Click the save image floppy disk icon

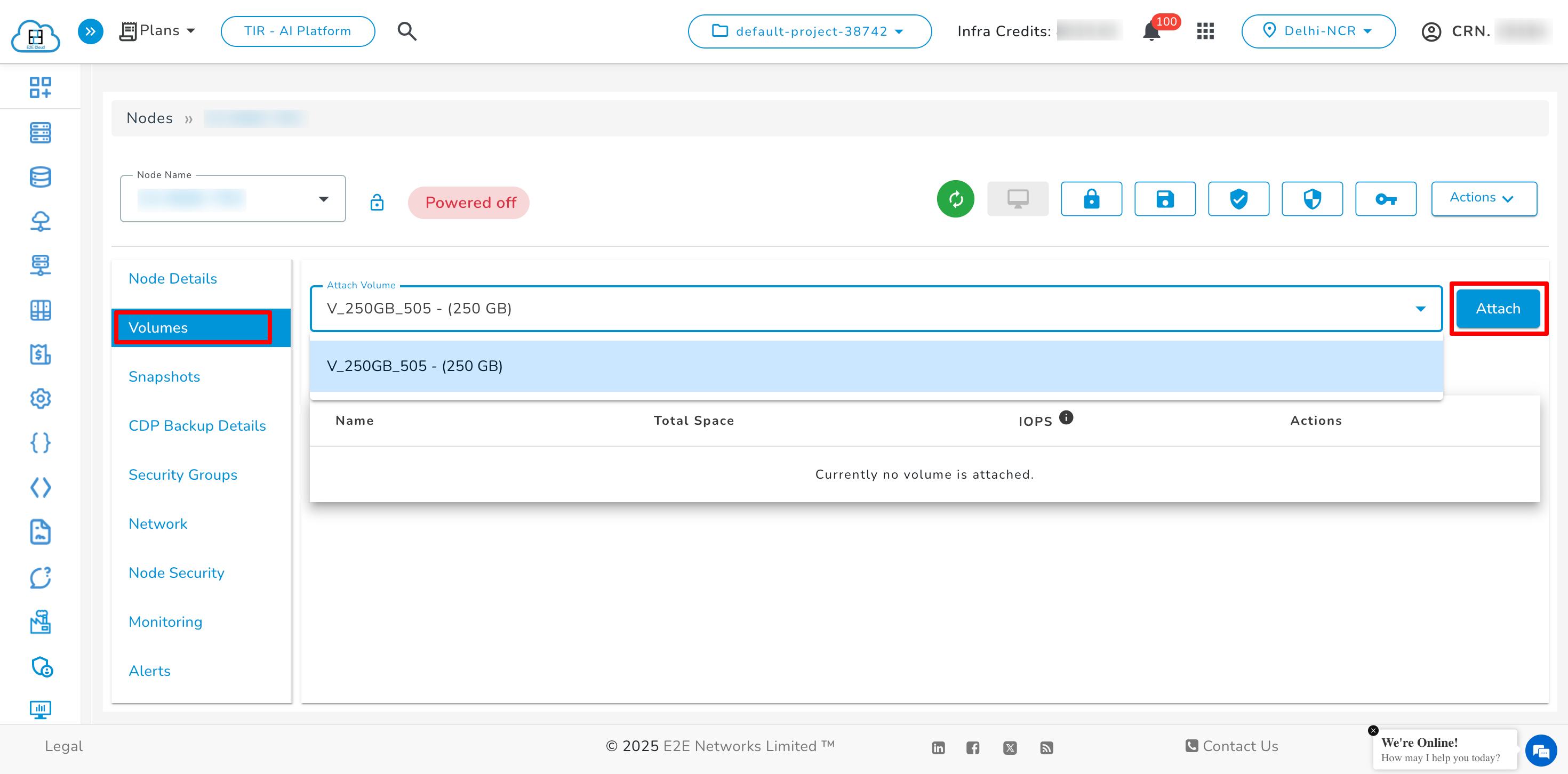pyautogui.click(x=1164, y=199)
